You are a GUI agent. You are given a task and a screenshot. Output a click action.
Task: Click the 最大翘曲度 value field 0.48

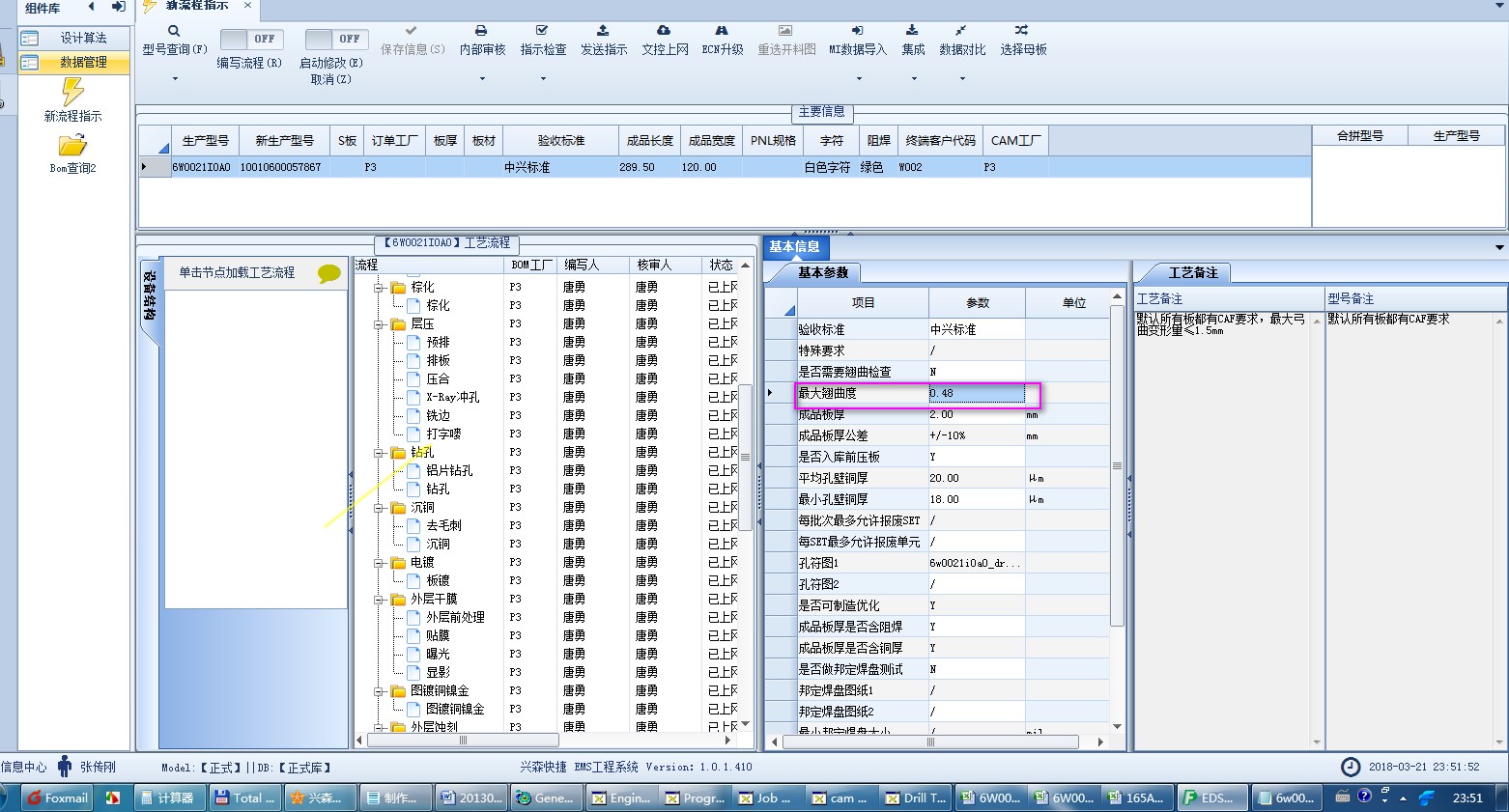977,393
